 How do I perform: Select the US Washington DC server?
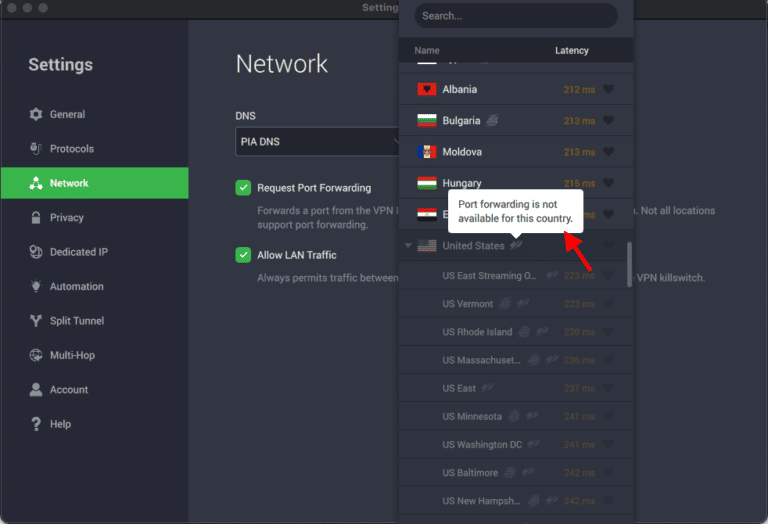click(x=516, y=445)
